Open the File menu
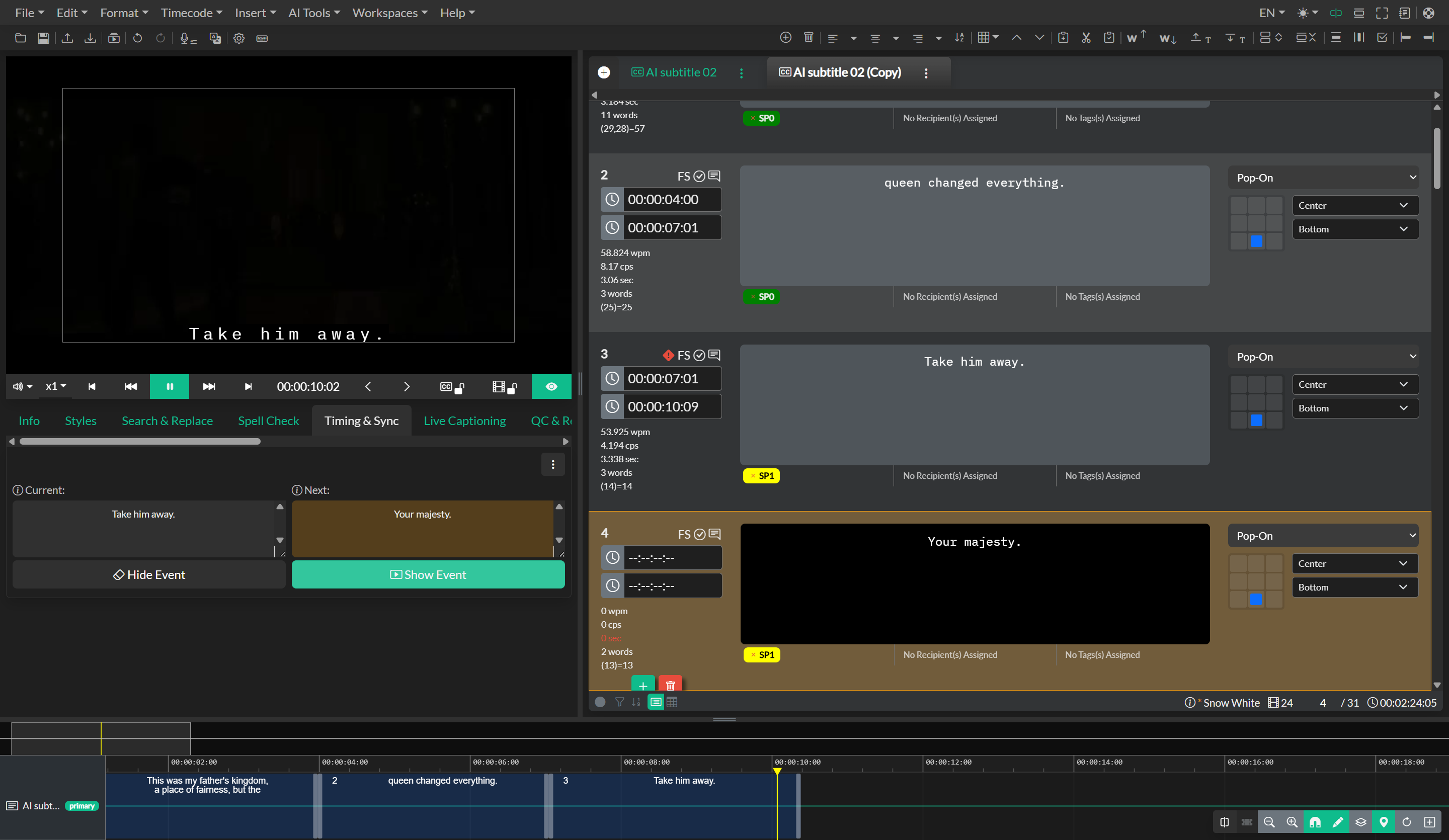The height and width of the screenshot is (840, 1449). [29, 13]
